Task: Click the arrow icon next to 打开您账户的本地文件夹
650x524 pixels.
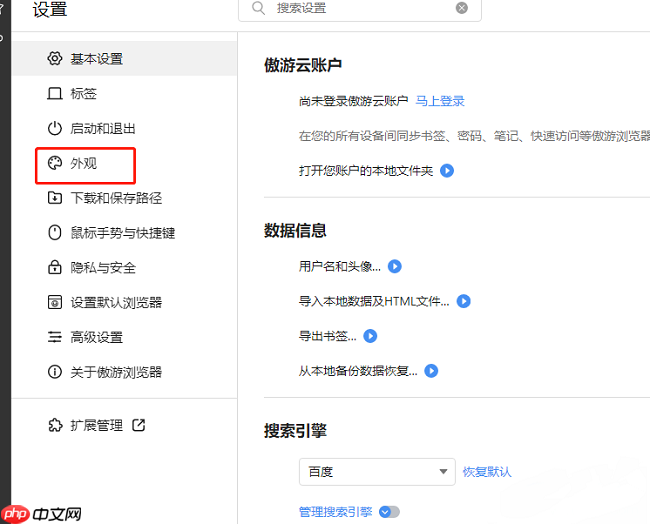Action: click(447, 171)
